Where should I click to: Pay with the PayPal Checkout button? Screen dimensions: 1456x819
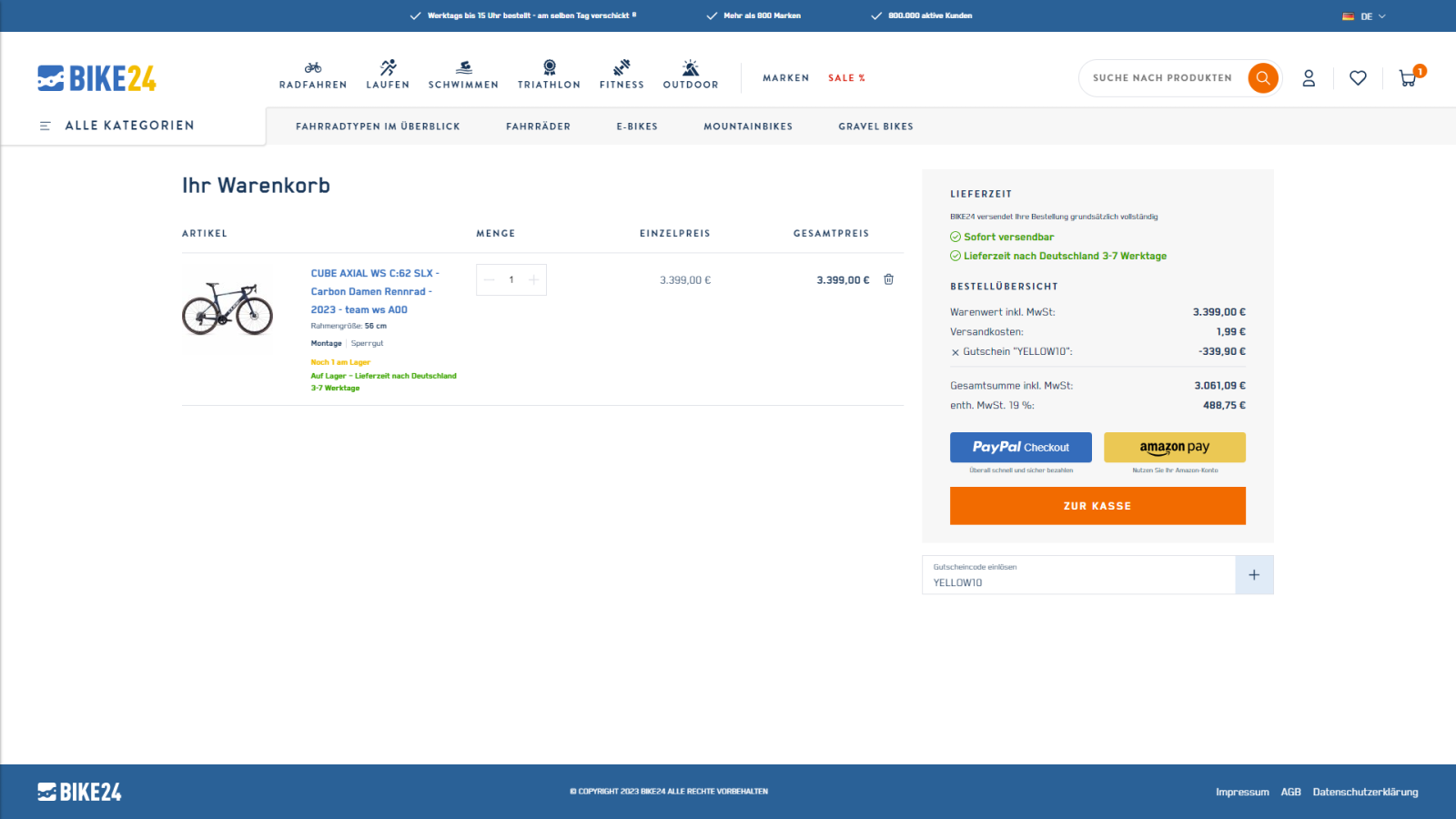tap(1020, 447)
